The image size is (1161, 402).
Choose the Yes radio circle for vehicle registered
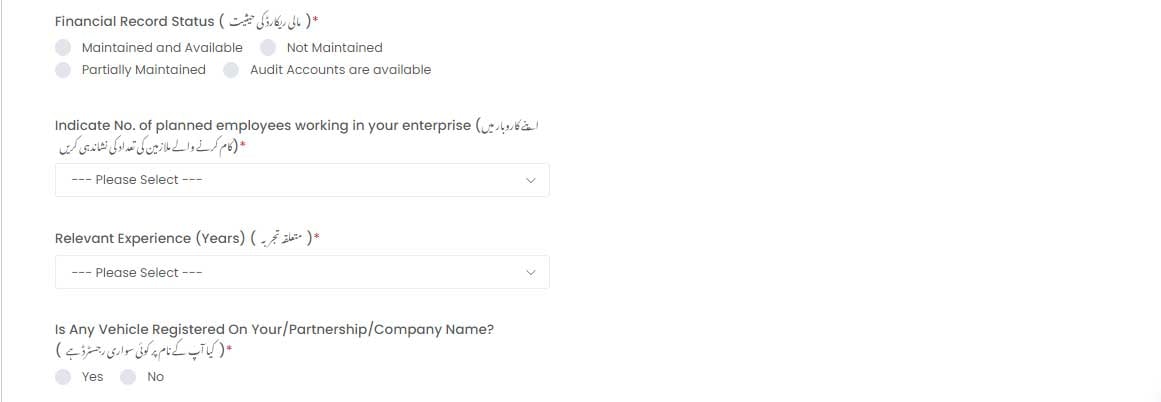[x=63, y=377]
